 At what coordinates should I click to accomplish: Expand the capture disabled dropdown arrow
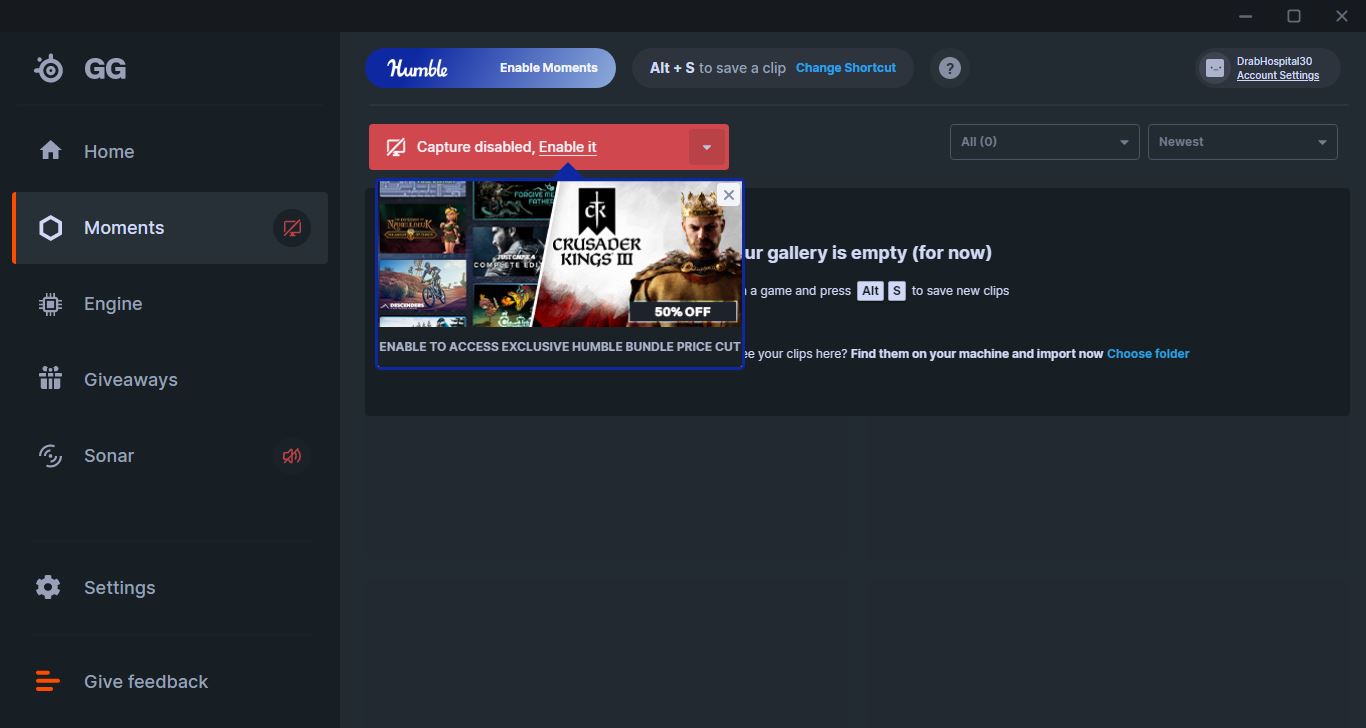pyautogui.click(x=706, y=147)
